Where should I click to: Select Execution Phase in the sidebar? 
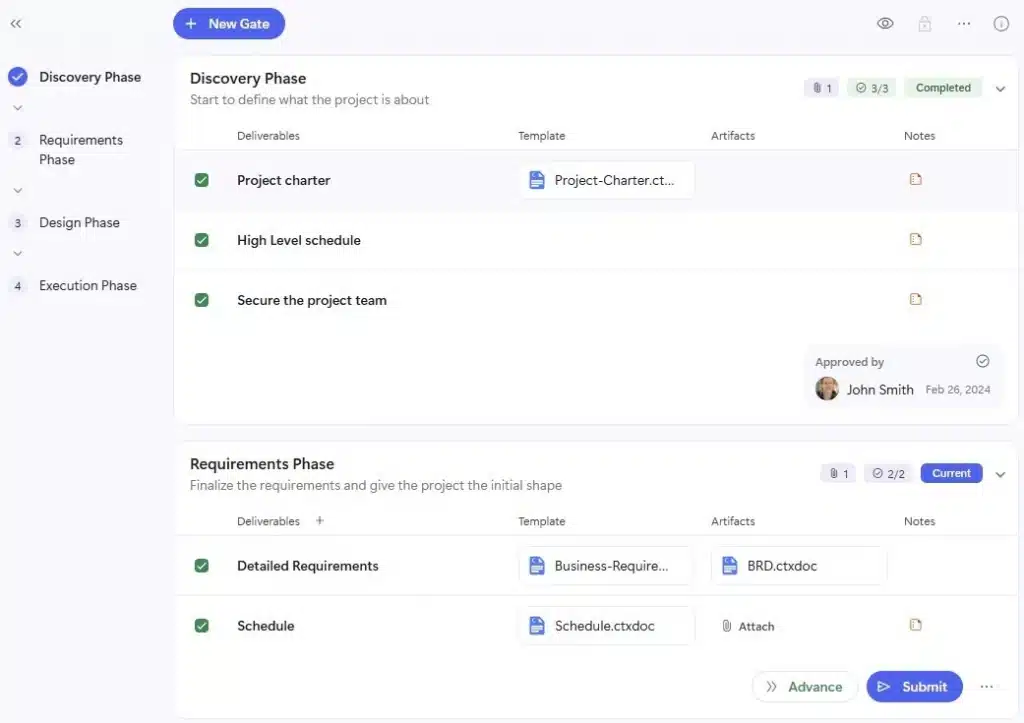coord(87,286)
